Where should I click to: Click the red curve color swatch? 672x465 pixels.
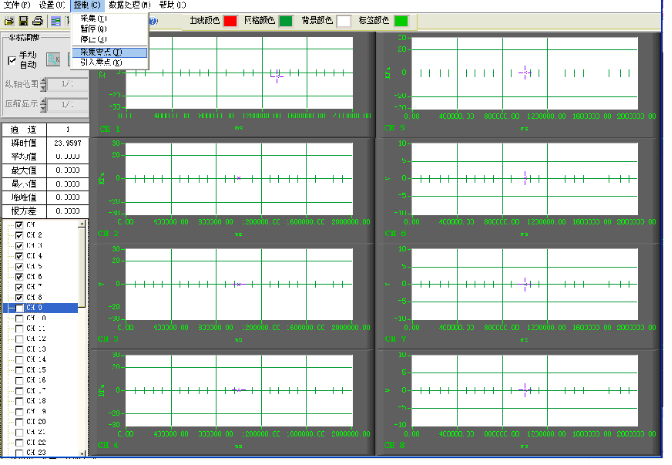[231, 21]
